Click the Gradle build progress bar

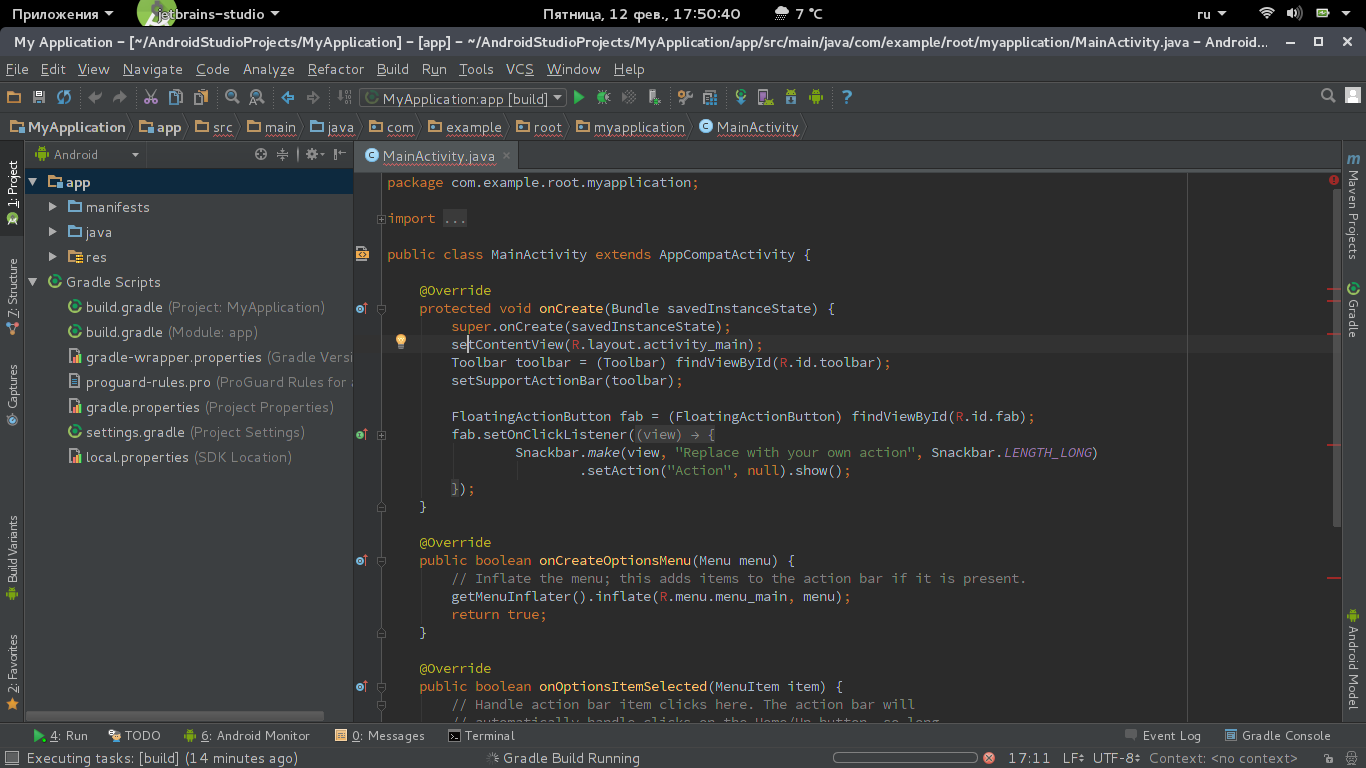[905, 758]
